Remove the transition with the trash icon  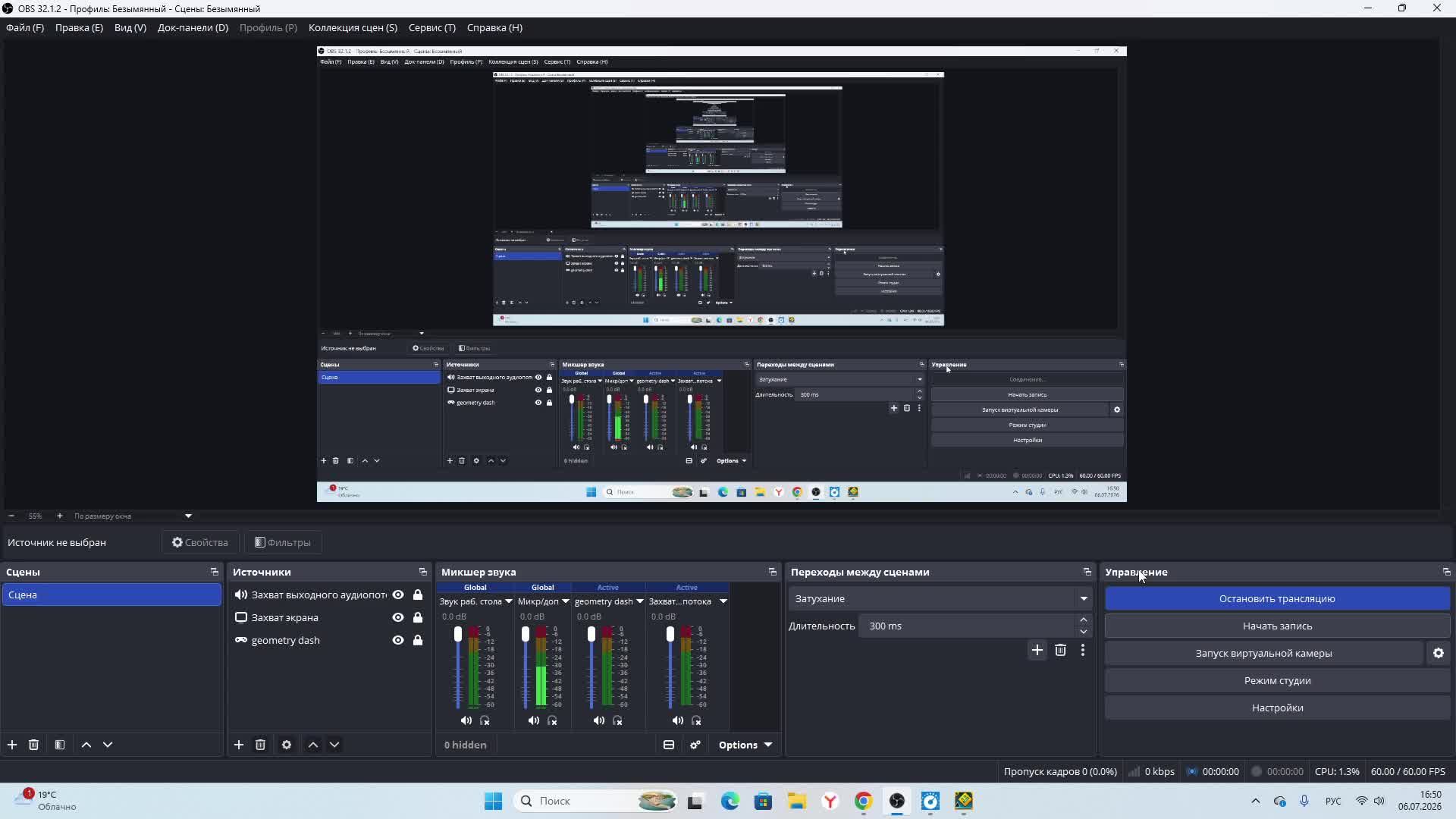coord(1061,650)
